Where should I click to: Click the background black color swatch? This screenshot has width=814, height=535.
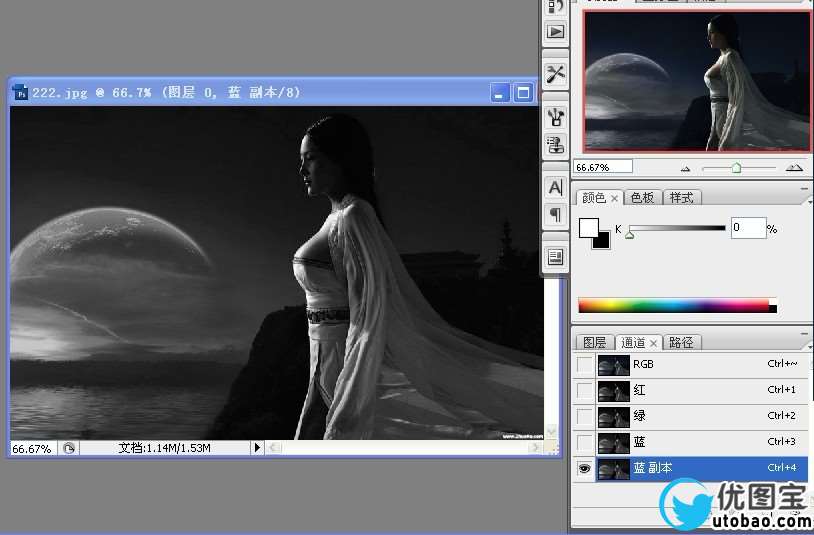pyautogui.click(x=602, y=241)
